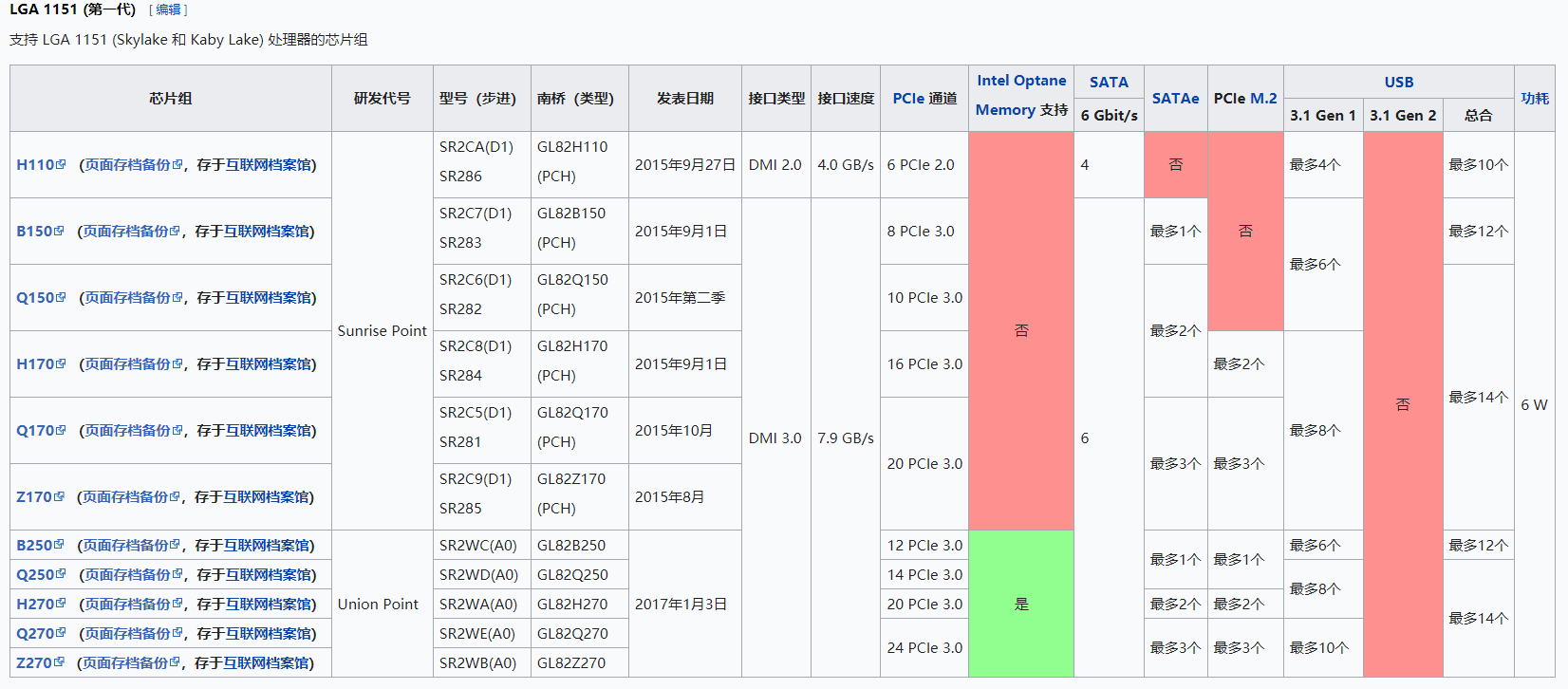Open the H270 chipset link

[x=35, y=605]
